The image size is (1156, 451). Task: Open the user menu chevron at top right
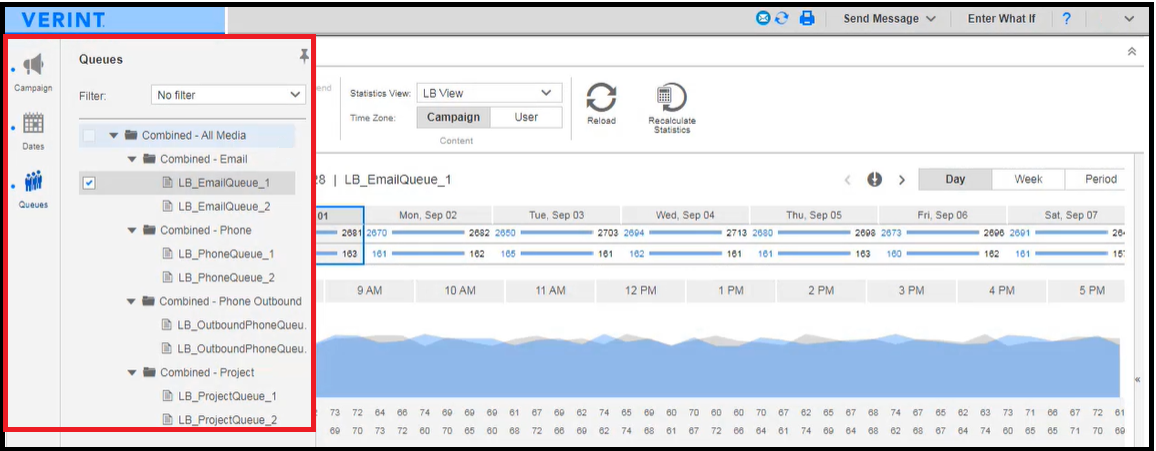pos(1129,19)
